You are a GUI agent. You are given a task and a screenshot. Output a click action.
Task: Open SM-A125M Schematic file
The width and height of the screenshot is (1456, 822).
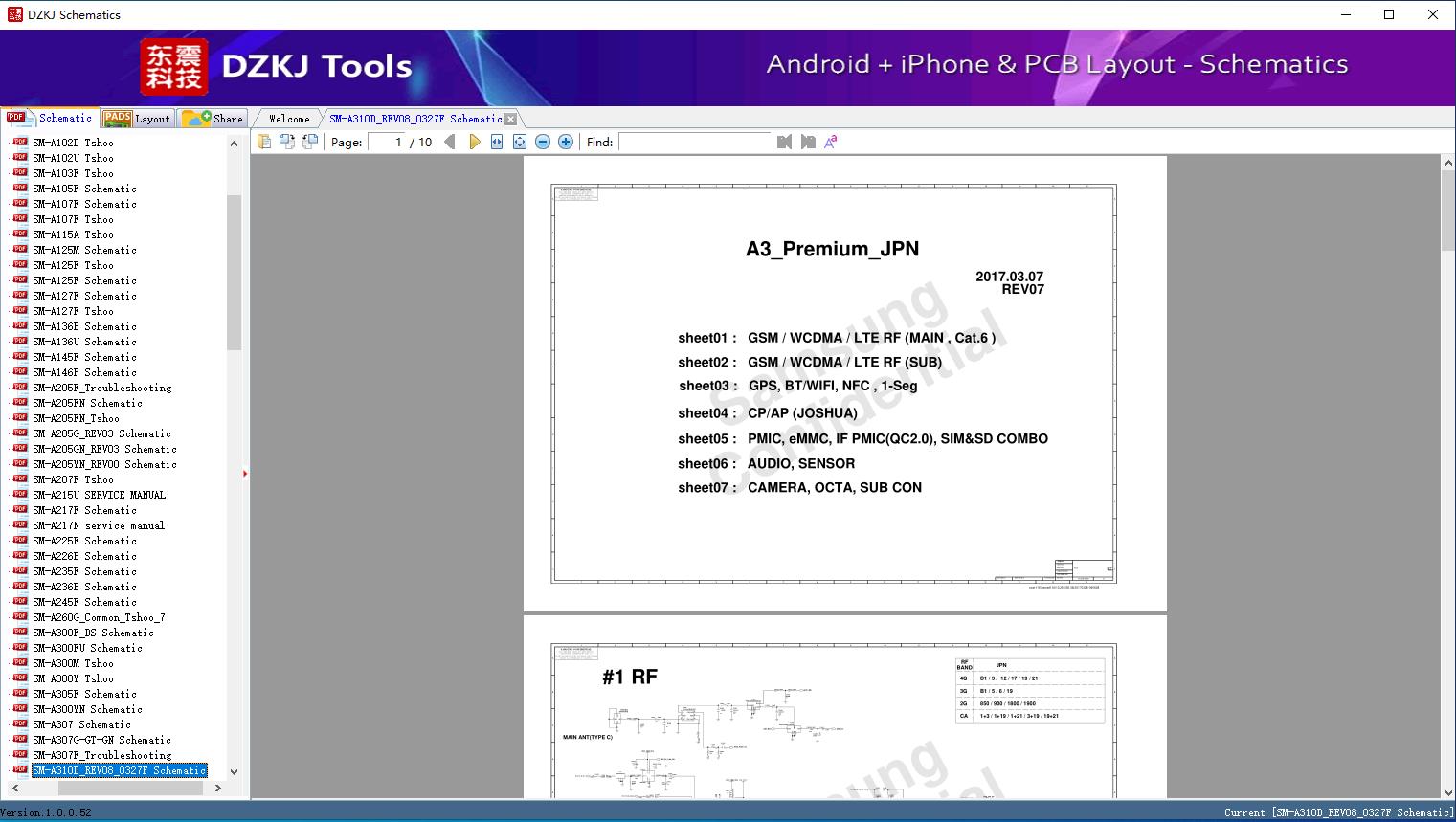[x=84, y=250]
